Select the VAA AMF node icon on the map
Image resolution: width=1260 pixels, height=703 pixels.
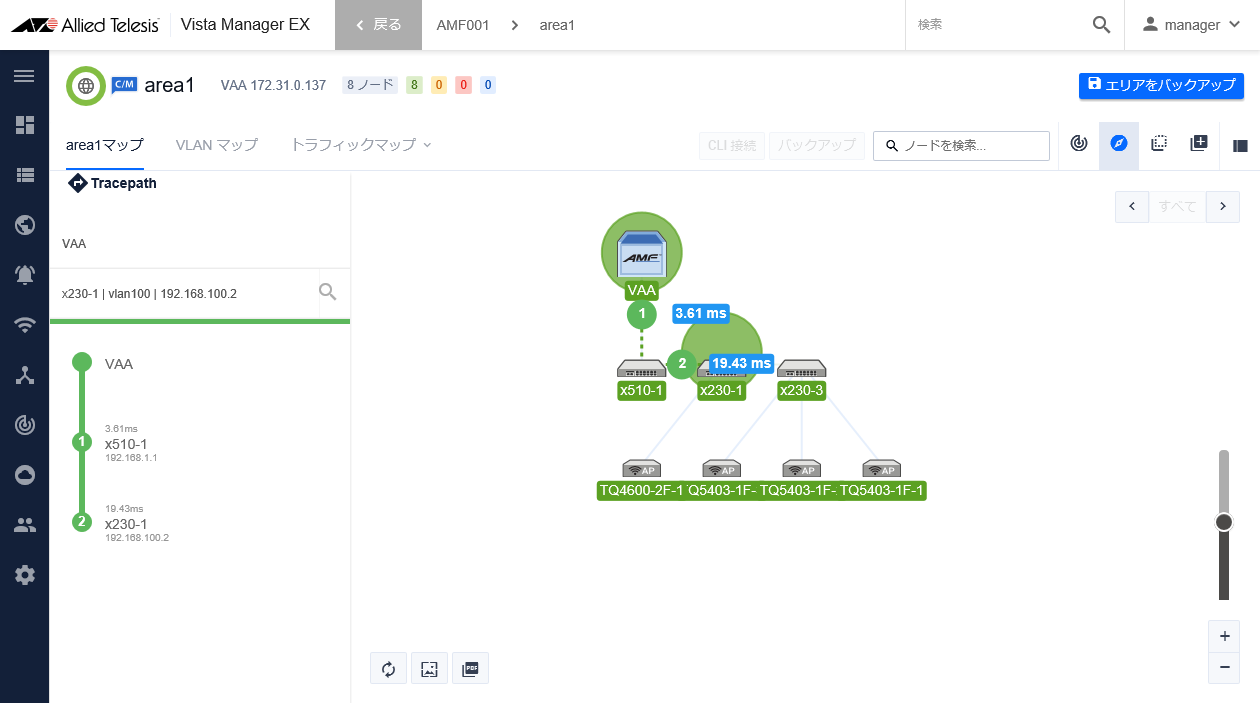pyautogui.click(x=641, y=251)
